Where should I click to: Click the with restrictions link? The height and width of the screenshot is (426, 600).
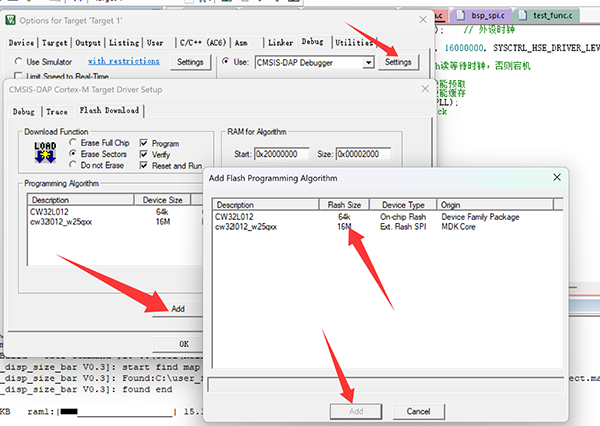click(123, 62)
